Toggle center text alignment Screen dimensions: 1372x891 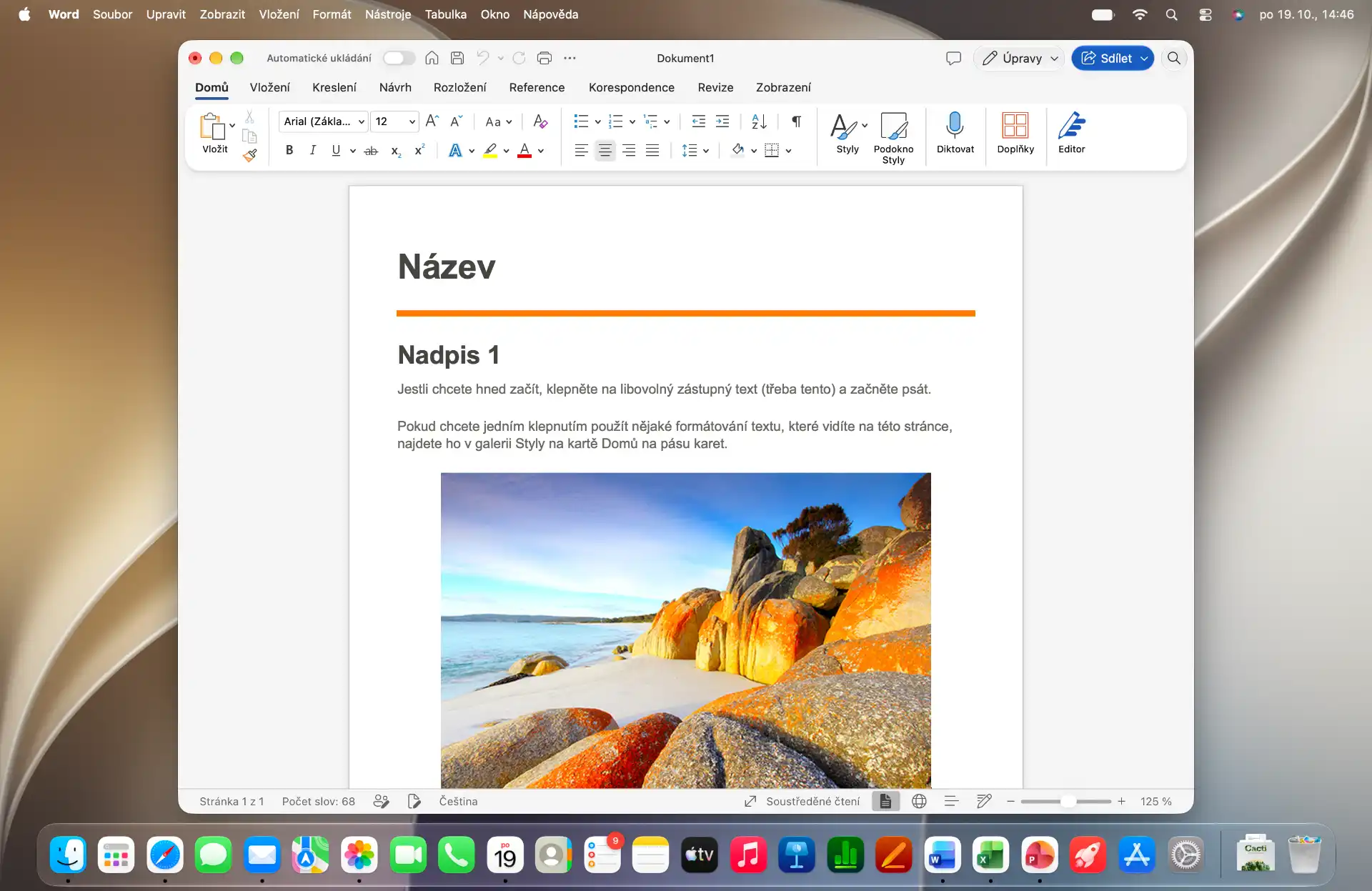point(605,151)
